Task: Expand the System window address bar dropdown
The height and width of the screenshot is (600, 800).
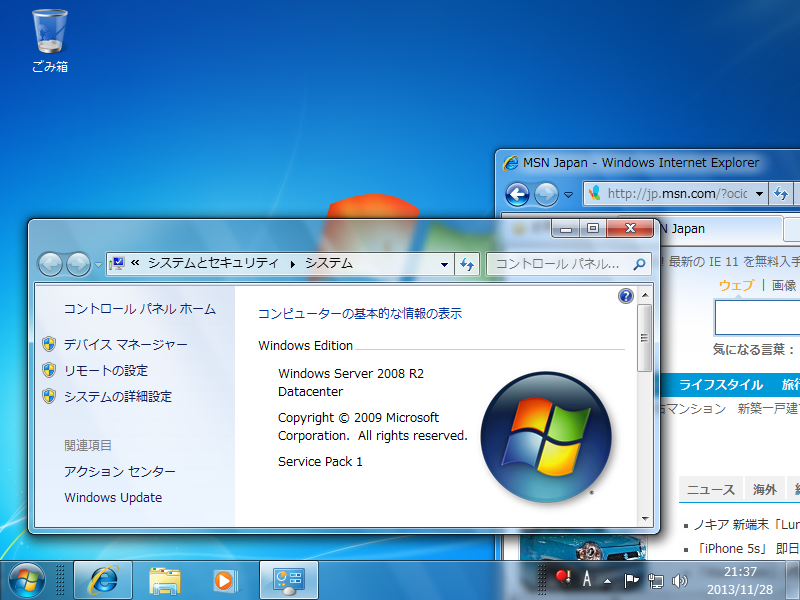Action: 444,264
